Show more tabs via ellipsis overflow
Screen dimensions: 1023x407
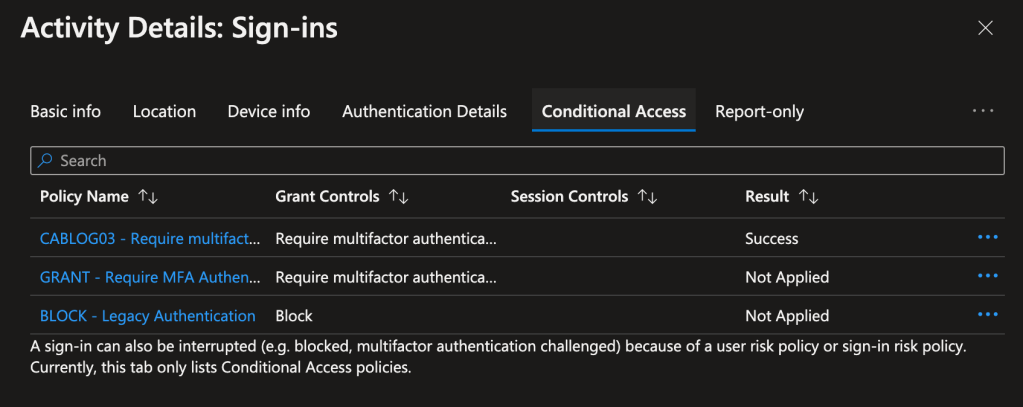point(983,111)
